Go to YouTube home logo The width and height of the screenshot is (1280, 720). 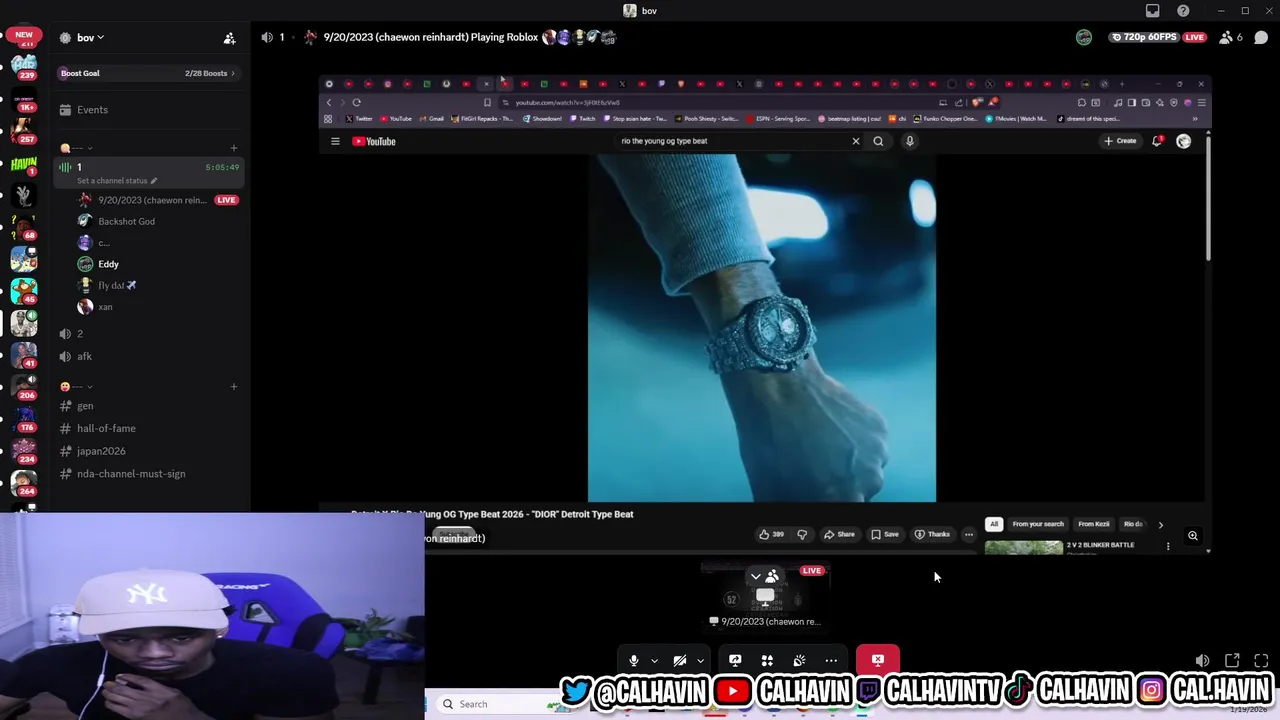tap(374, 141)
